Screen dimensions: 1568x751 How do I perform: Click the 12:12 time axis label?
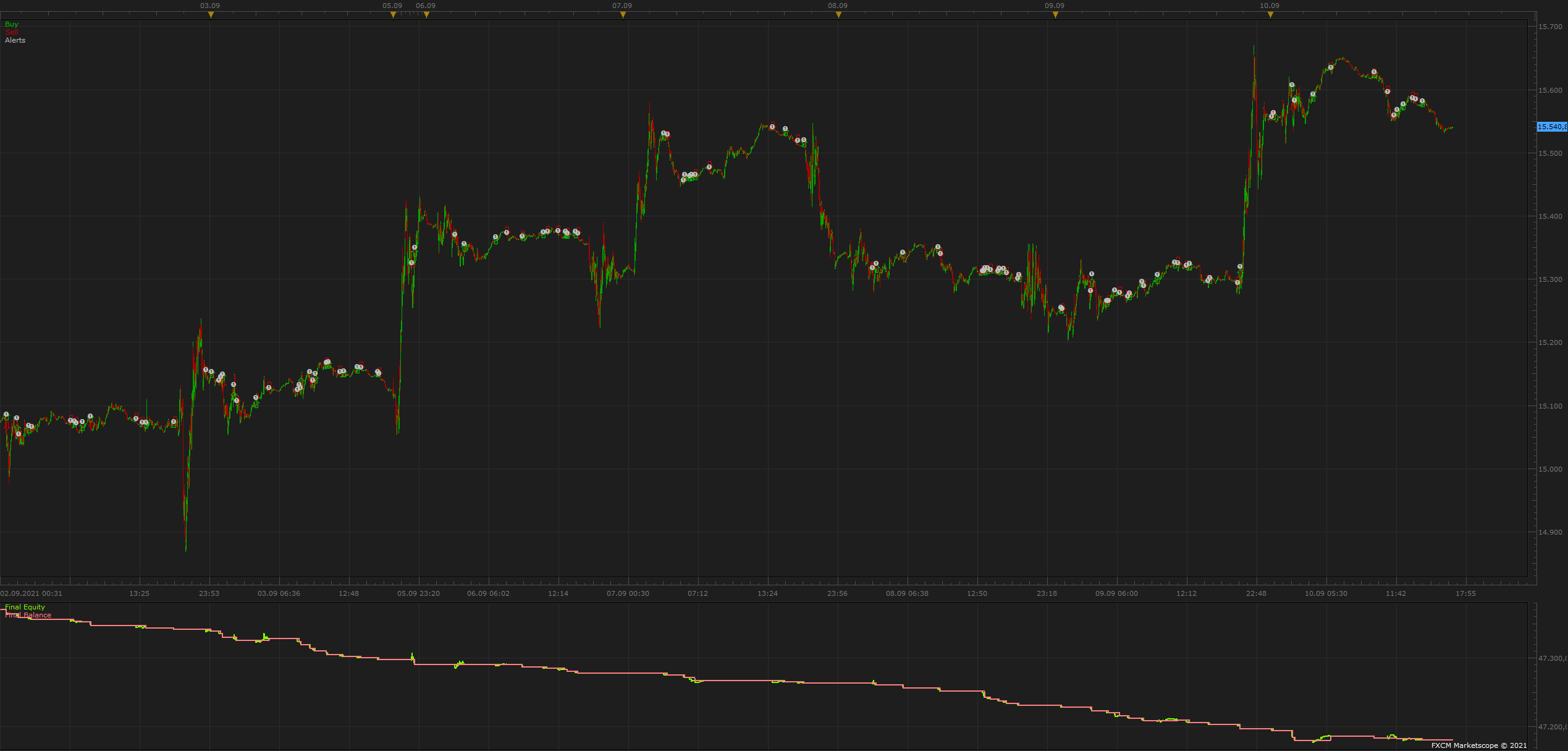pos(1187,593)
